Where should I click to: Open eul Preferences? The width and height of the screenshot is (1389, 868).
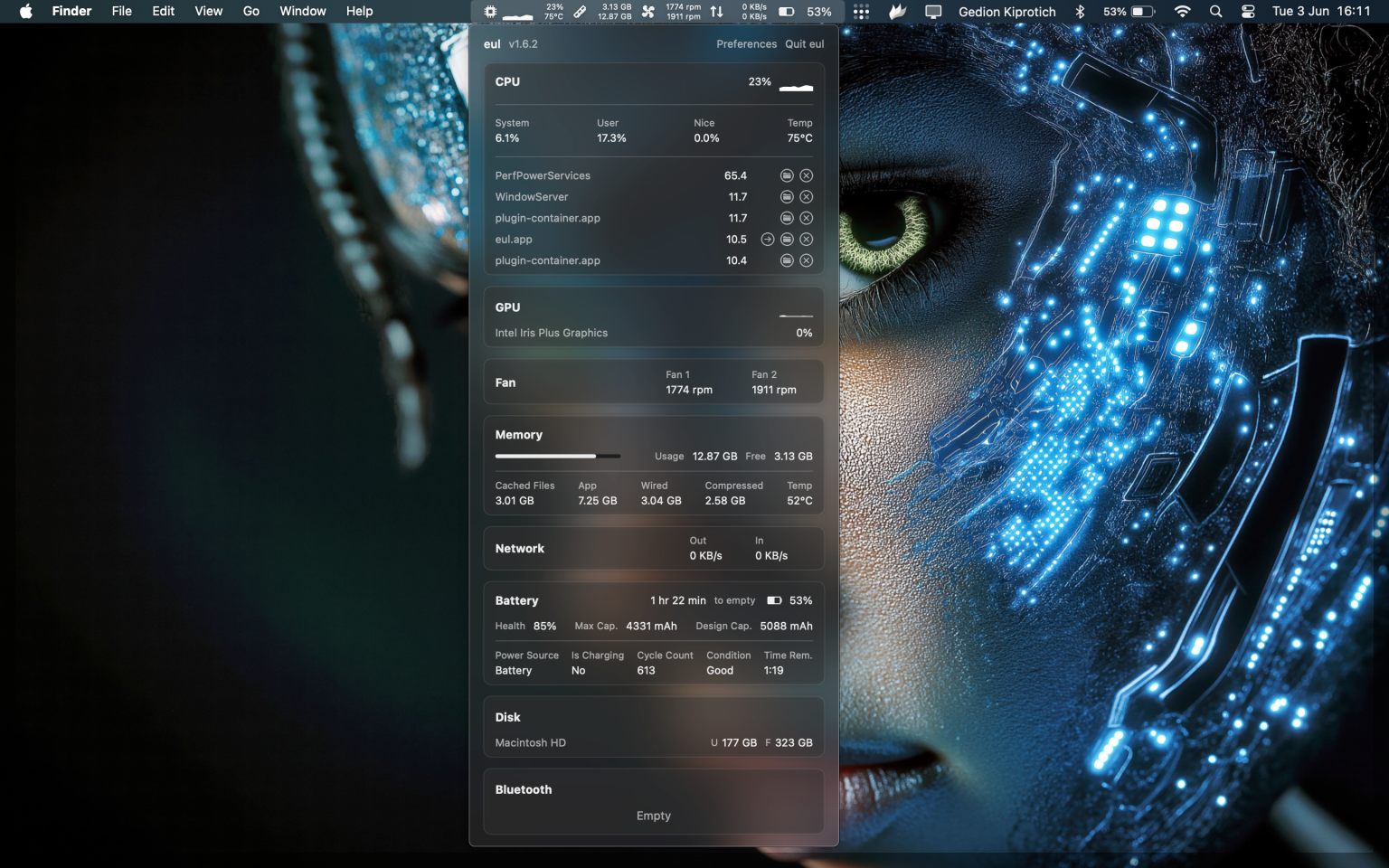746,43
